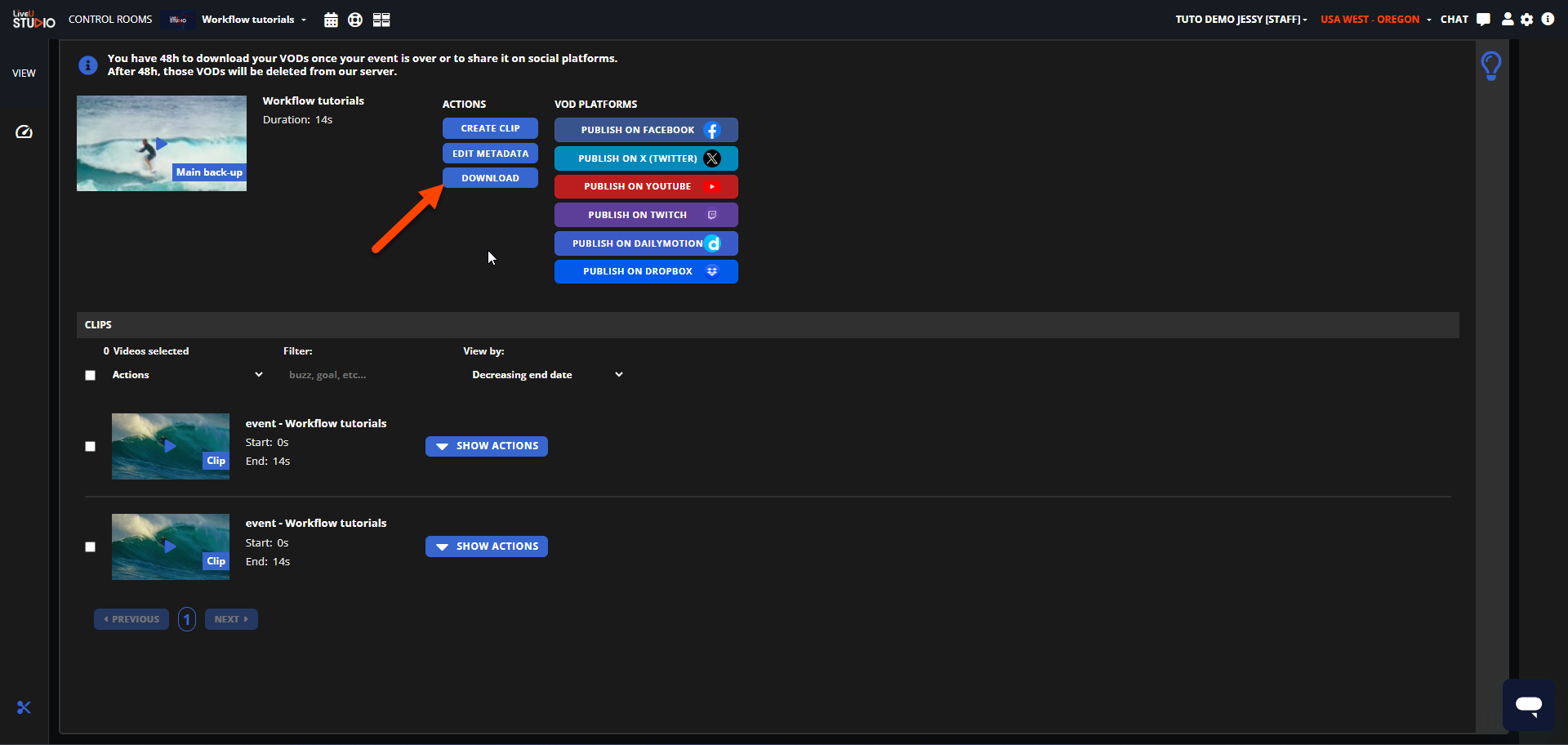Tick the second clip's checkbox

coord(91,547)
